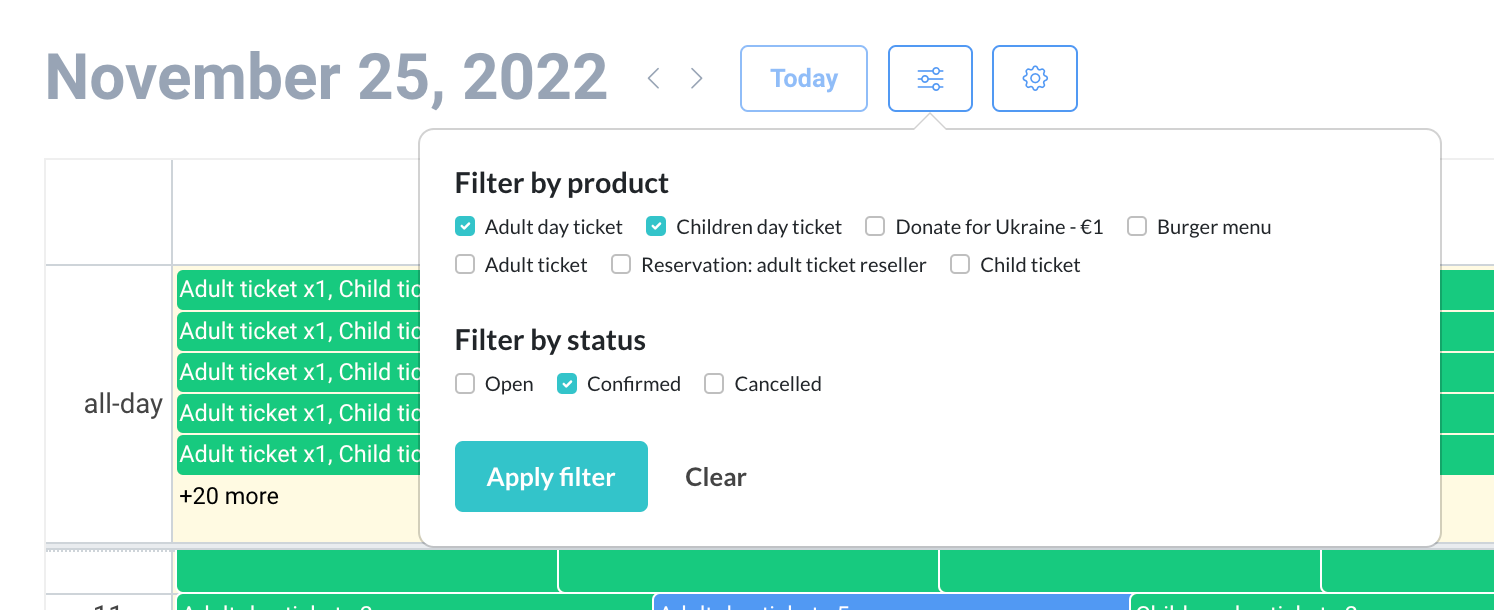Image resolution: width=1494 pixels, height=610 pixels.
Task: Expand the +20 more events link
Action: [229, 496]
